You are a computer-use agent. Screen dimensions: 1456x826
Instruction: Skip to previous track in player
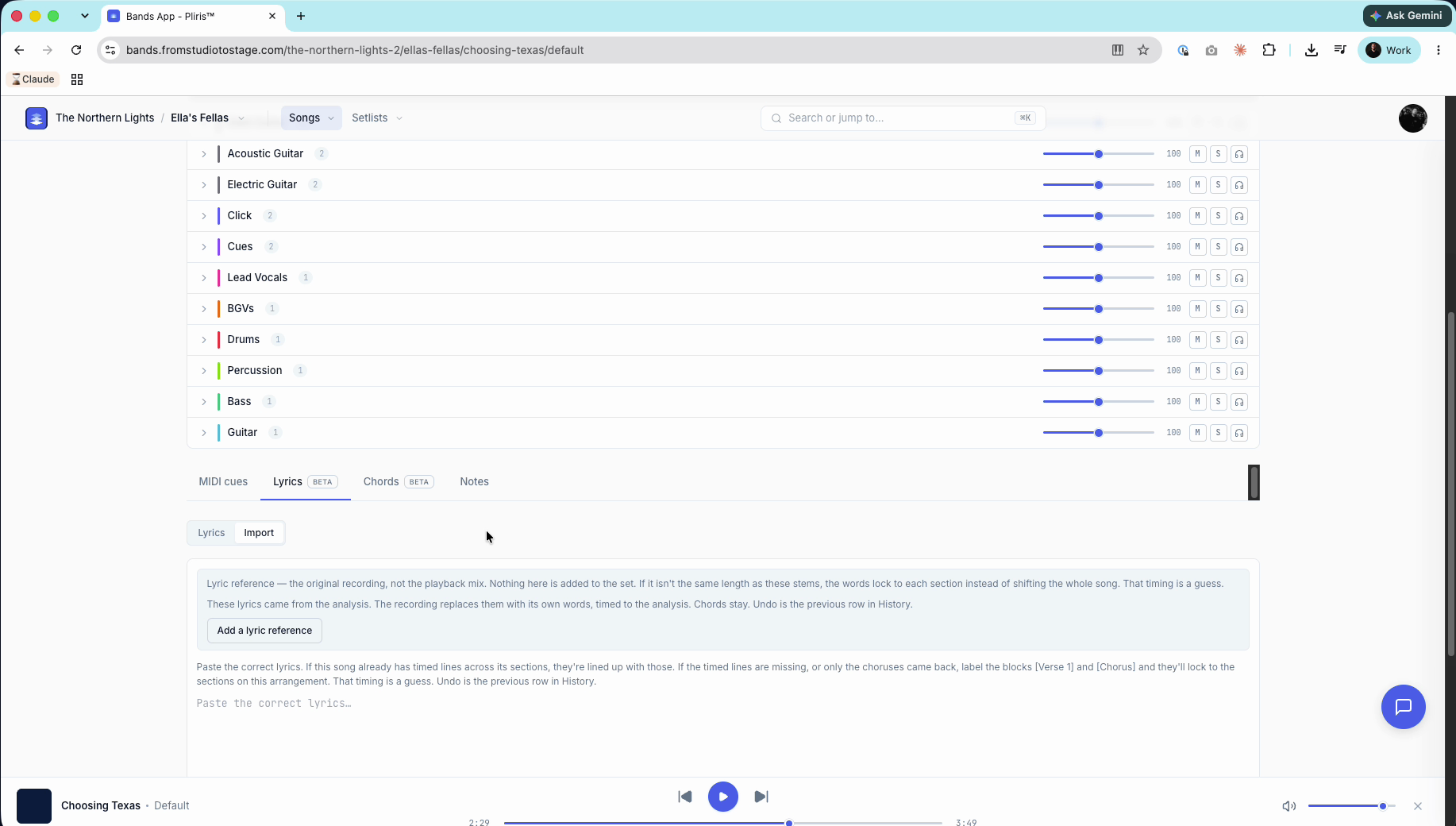click(x=684, y=797)
